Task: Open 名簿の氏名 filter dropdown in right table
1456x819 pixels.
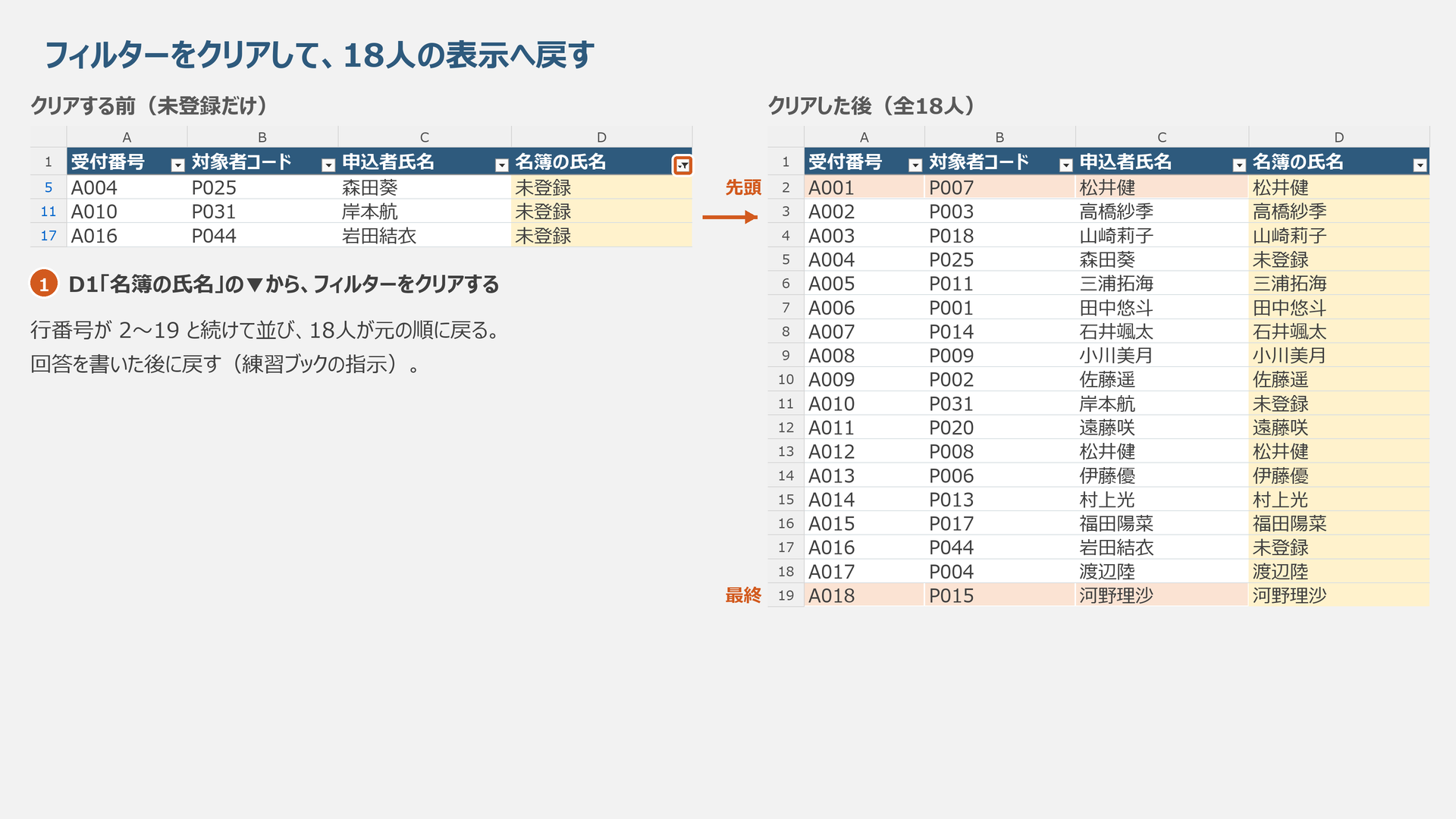Action: [1420, 165]
